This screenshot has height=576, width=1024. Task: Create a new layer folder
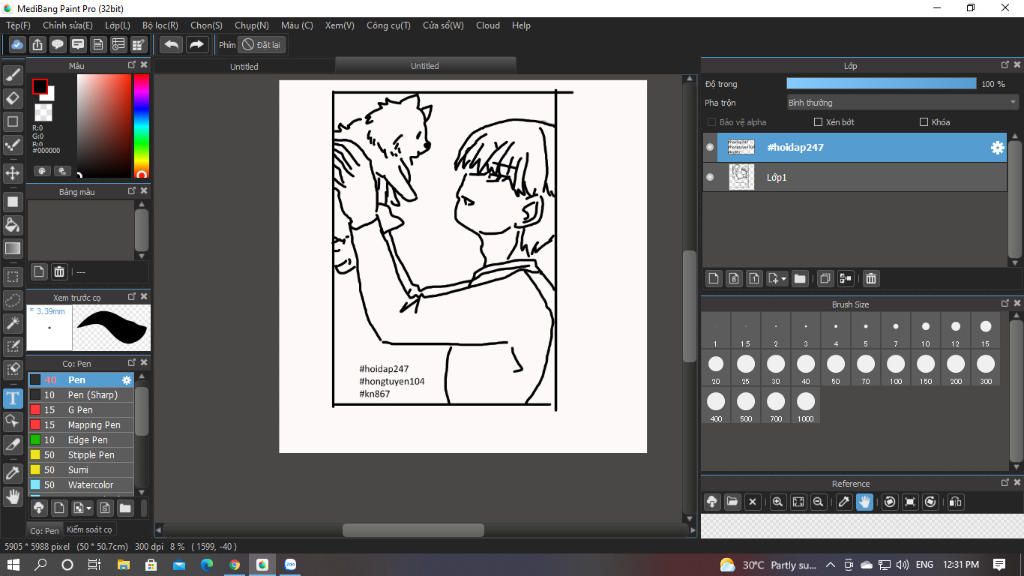pos(800,279)
